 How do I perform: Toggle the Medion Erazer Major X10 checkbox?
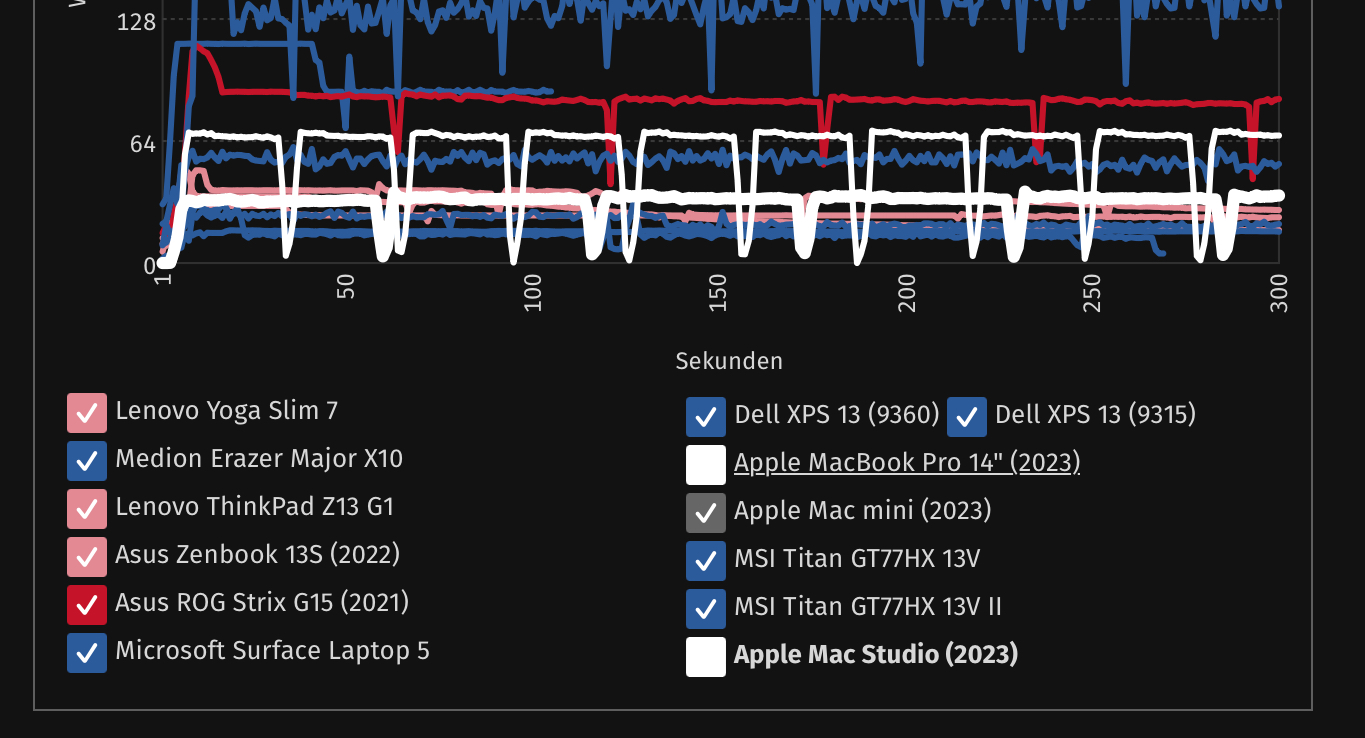87,461
